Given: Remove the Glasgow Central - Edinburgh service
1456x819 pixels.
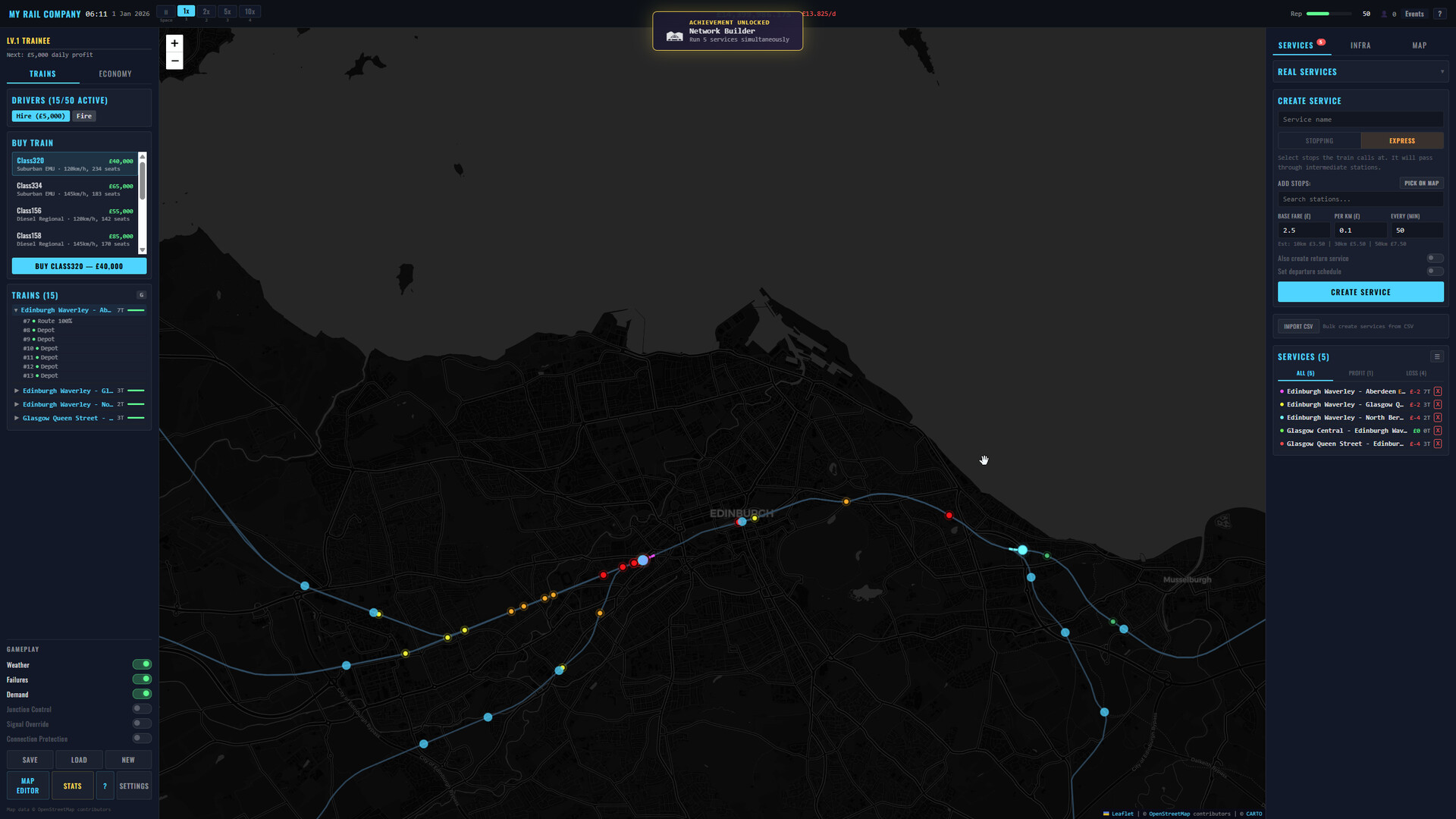Looking at the screenshot, I should [1438, 431].
